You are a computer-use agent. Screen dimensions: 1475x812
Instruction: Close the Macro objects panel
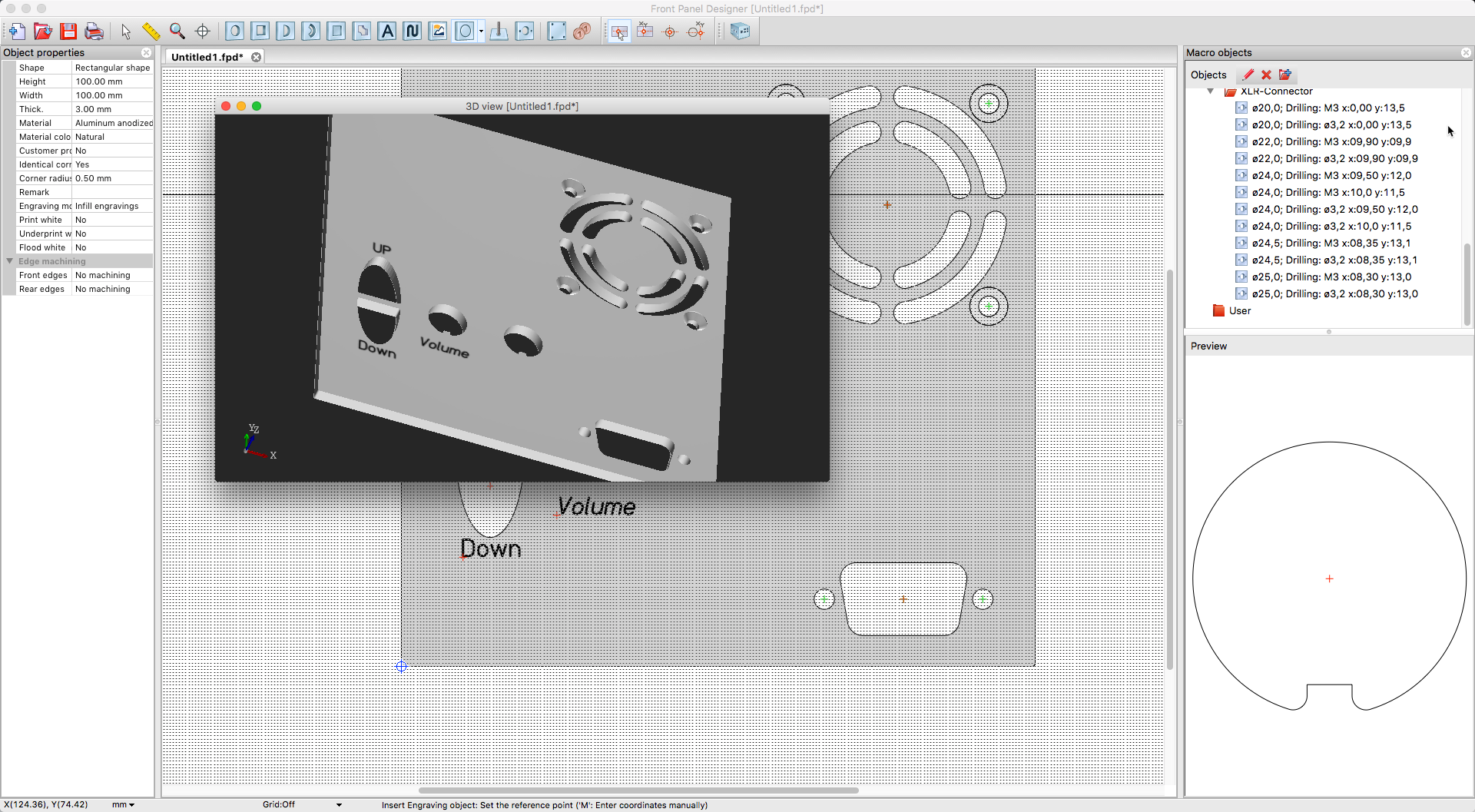[1466, 53]
